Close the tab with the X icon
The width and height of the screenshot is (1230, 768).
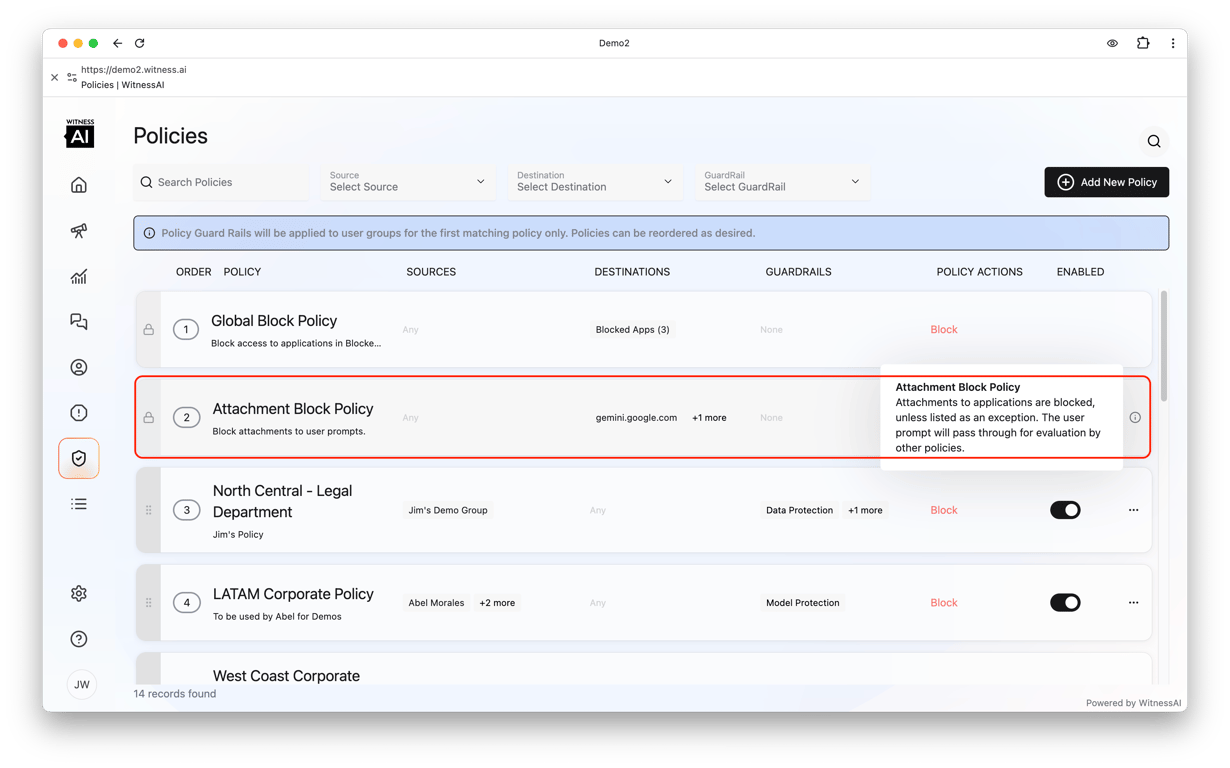(x=55, y=77)
